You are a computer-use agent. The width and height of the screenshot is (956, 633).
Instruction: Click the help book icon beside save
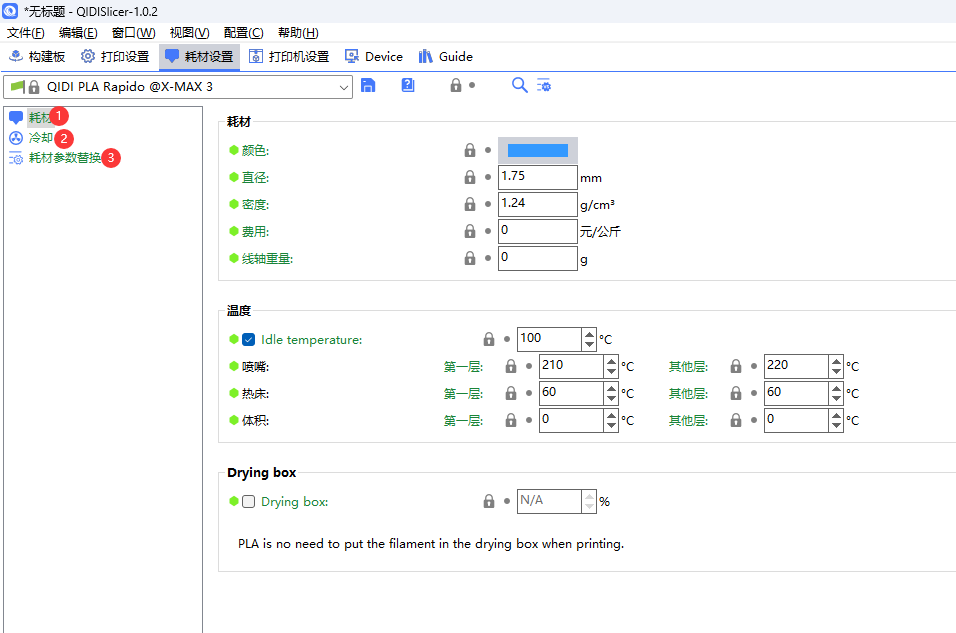click(x=408, y=86)
